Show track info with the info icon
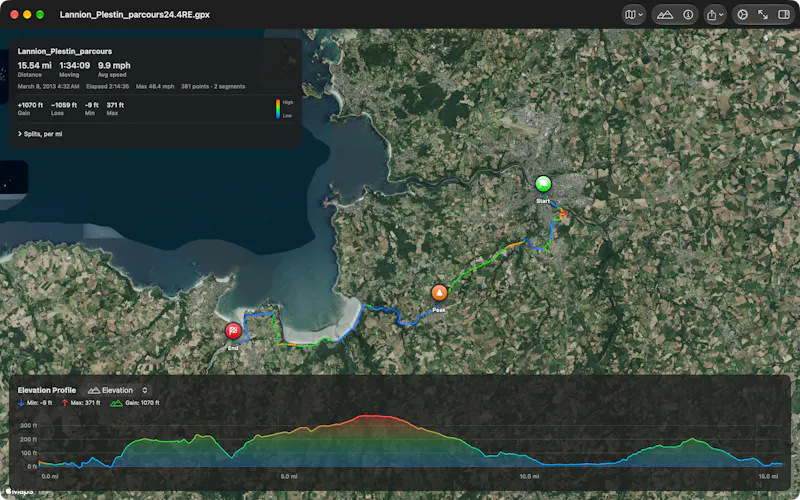Viewport: 800px width, 500px height. (x=688, y=15)
